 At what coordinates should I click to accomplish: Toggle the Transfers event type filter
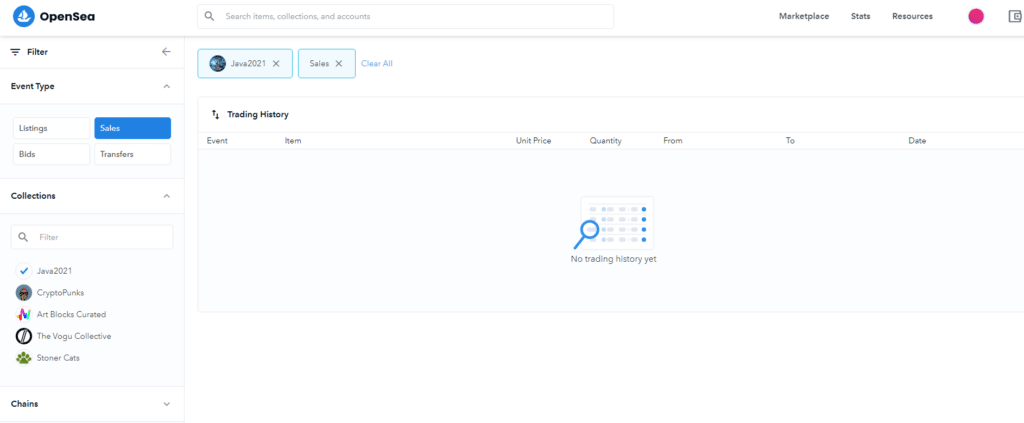pos(132,154)
